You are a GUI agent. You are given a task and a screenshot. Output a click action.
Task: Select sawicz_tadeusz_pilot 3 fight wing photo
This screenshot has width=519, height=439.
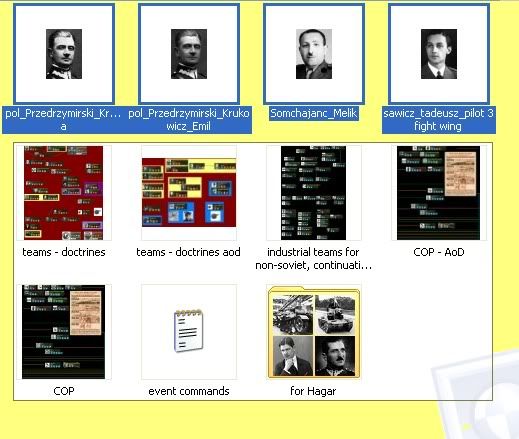coord(439,54)
